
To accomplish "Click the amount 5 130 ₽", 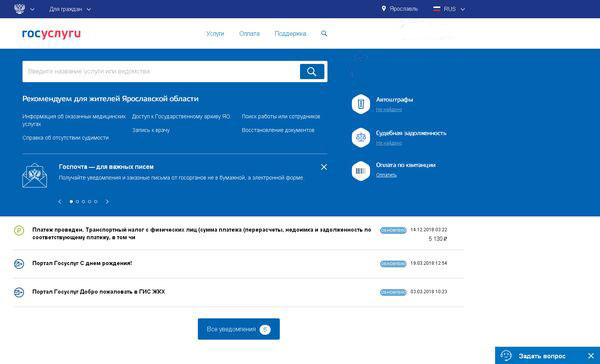I will click(438, 239).
